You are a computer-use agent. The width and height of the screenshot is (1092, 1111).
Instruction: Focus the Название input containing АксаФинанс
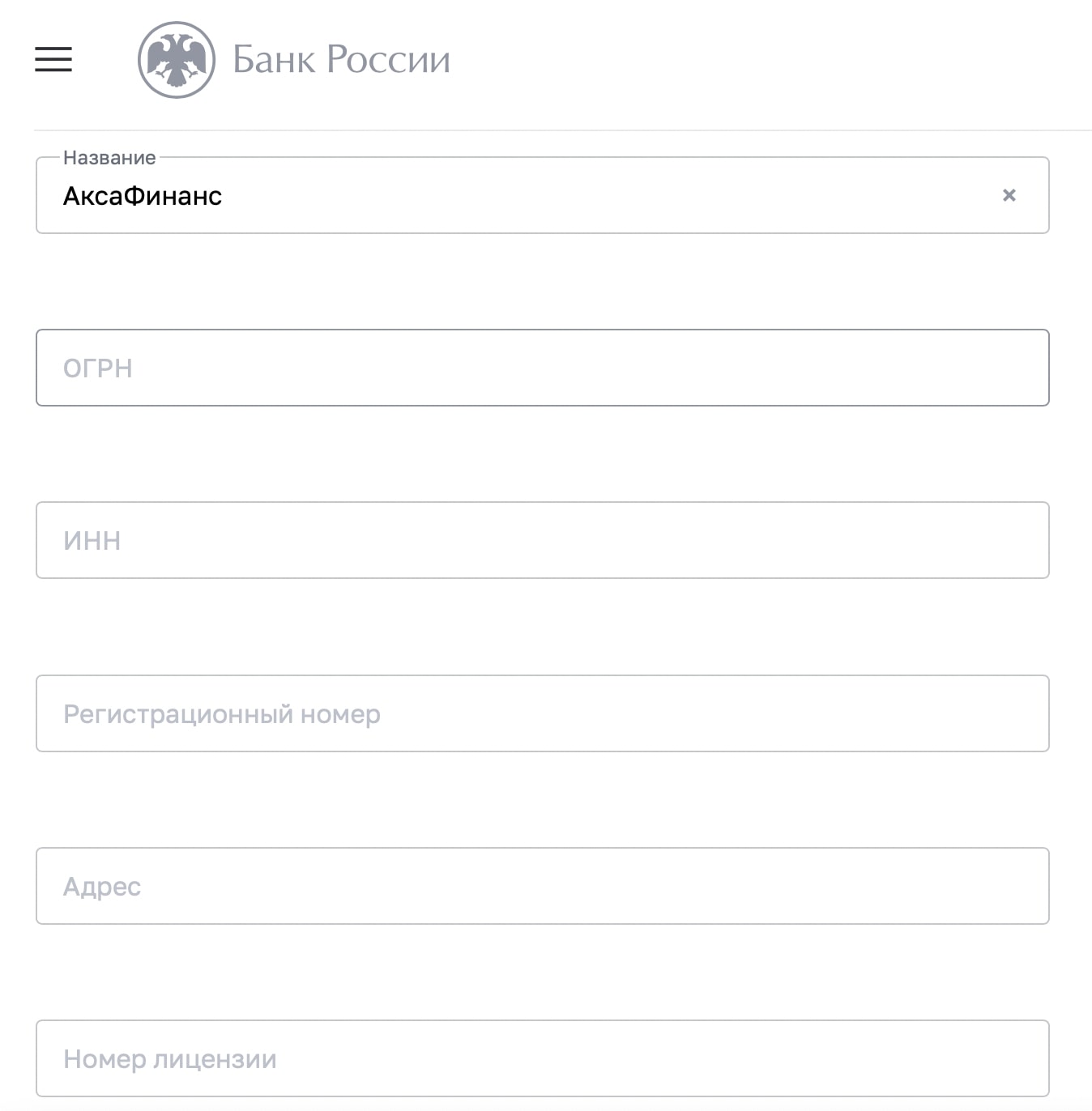tap(543, 195)
